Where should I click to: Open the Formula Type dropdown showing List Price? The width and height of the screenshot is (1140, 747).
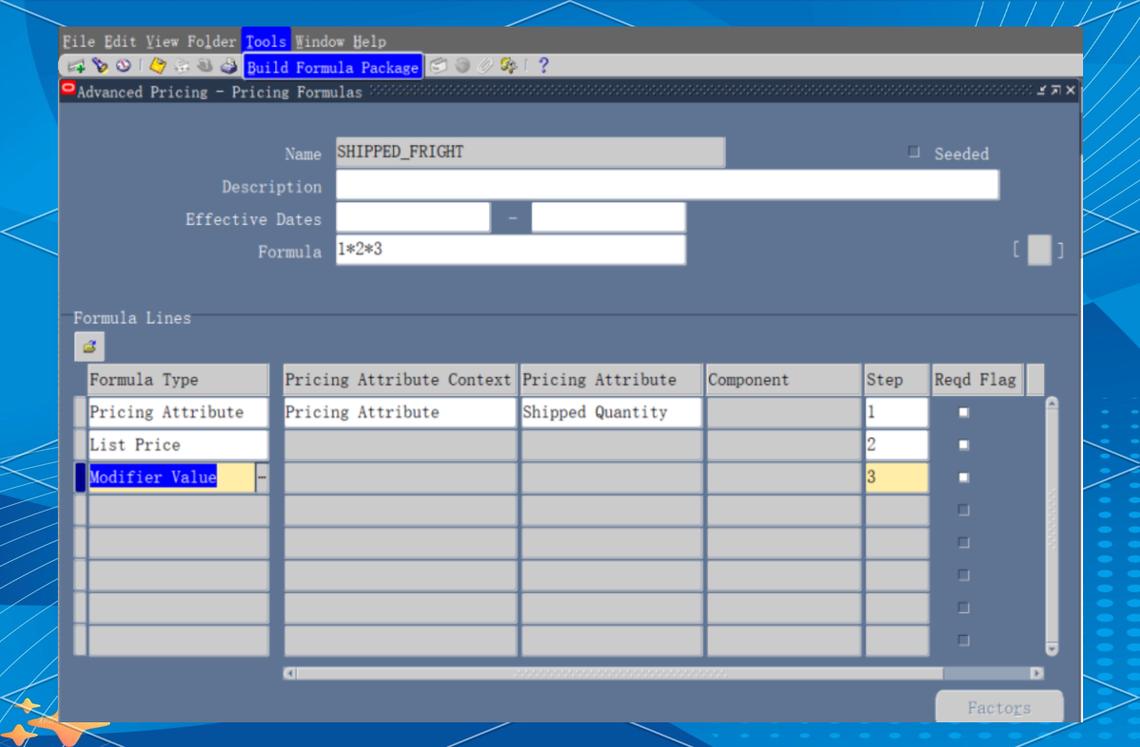(x=178, y=445)
